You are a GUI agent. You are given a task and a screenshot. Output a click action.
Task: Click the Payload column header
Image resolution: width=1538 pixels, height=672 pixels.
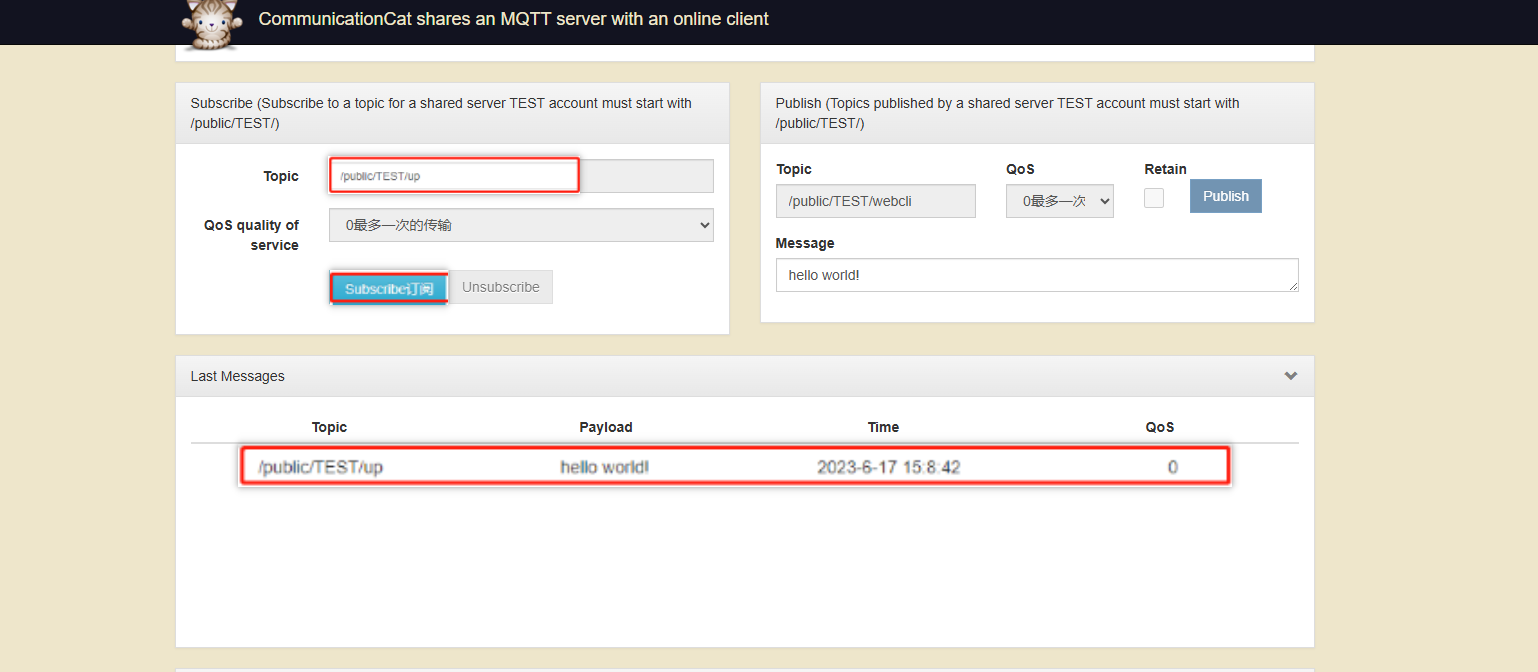[606, 427]
